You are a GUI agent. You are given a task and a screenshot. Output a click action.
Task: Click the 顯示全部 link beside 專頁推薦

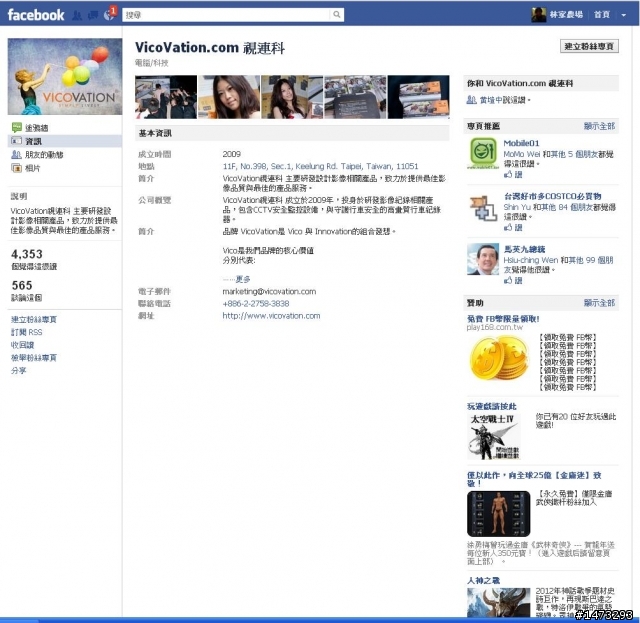[x=599, y=126]
